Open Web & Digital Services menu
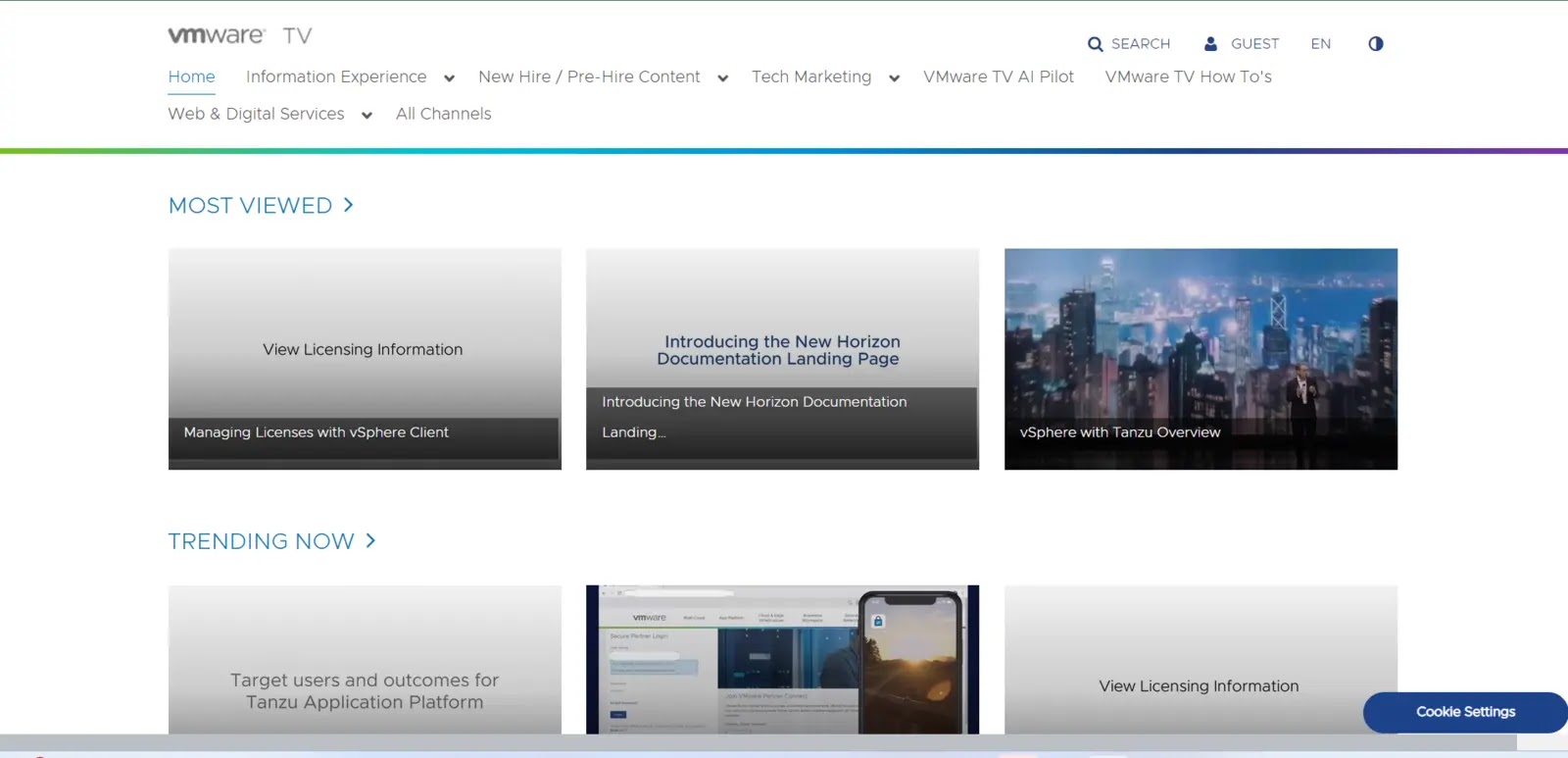 (x=256, y=114)
